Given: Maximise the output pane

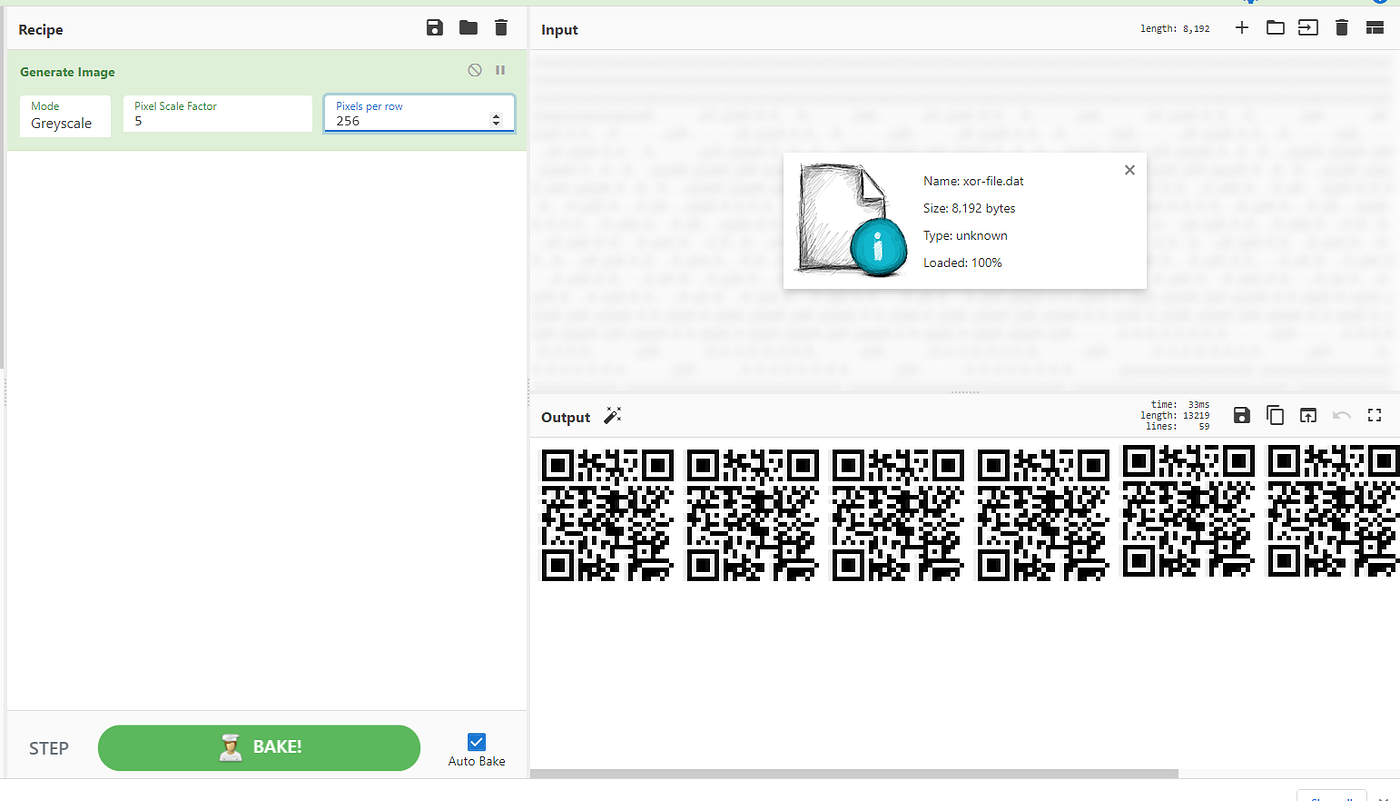Looking at the screenshot, I should point(1375,415).
